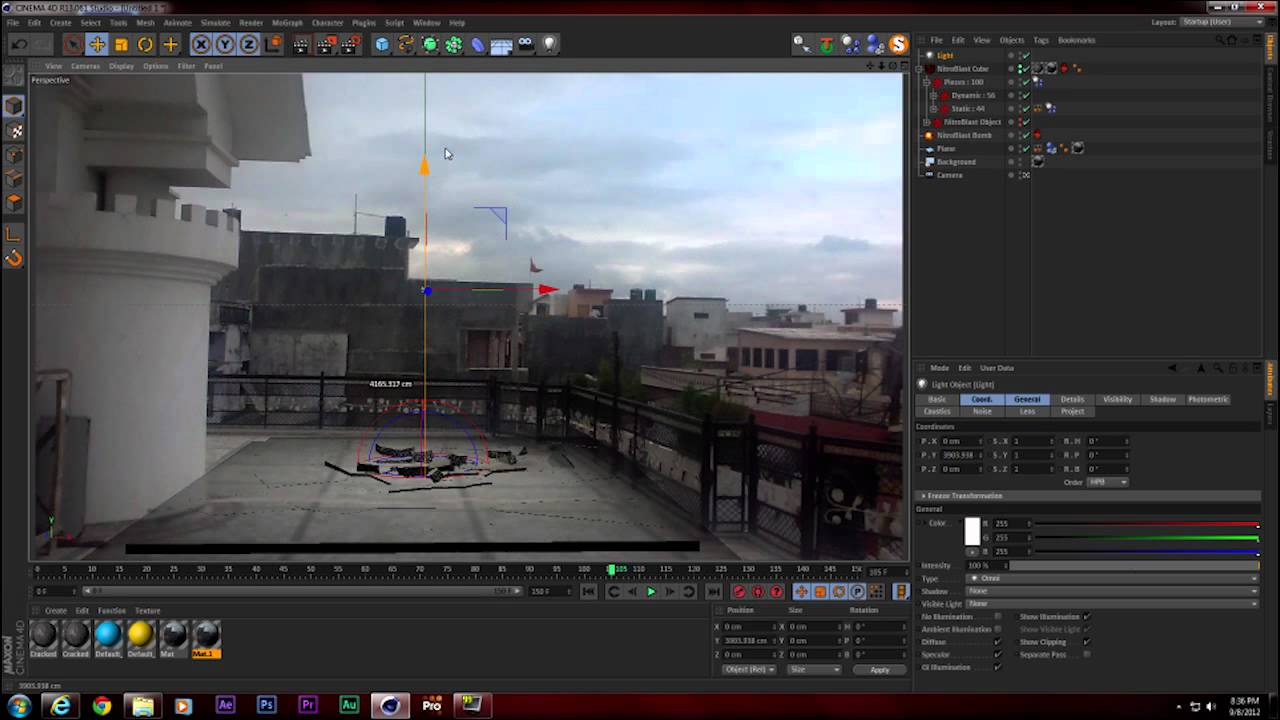Open the Render menu
This screenshot has width=1280, height=720.
click(x=251, y=22)
